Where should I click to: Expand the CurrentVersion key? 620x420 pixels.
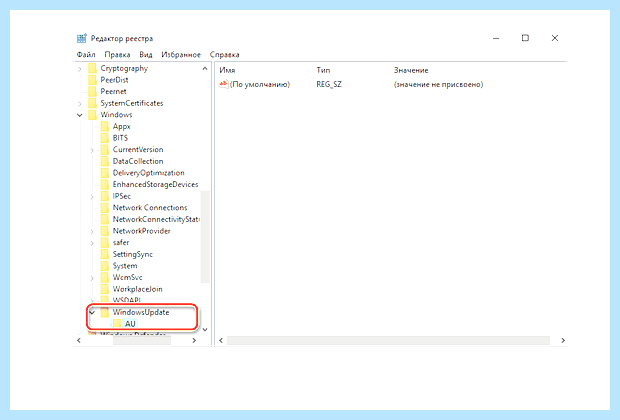click(x=92, y=150)
